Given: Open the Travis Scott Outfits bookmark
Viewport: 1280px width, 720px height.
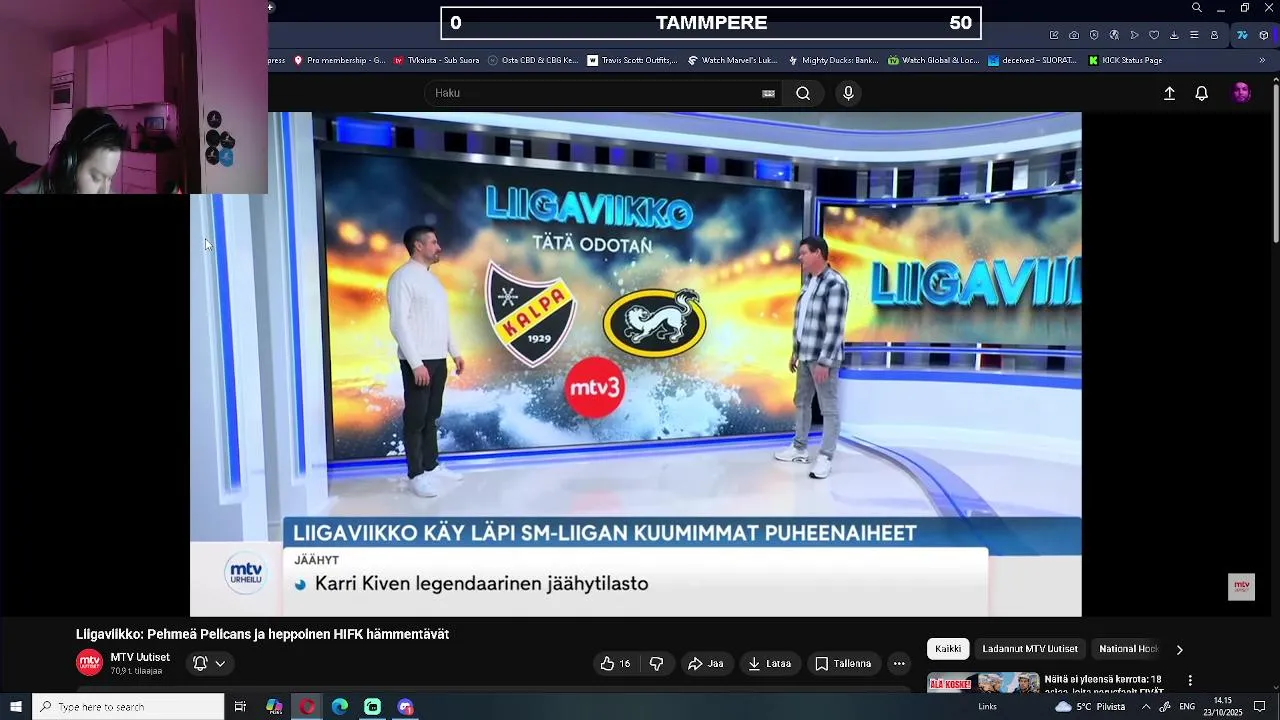Looking at the screenshot, I should click(632, 60).
